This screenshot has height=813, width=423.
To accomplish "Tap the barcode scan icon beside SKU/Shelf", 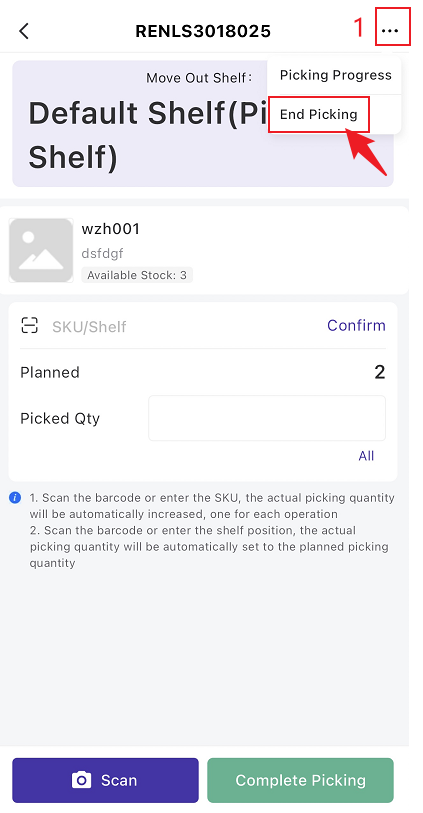I will click(x=30, y=326).
